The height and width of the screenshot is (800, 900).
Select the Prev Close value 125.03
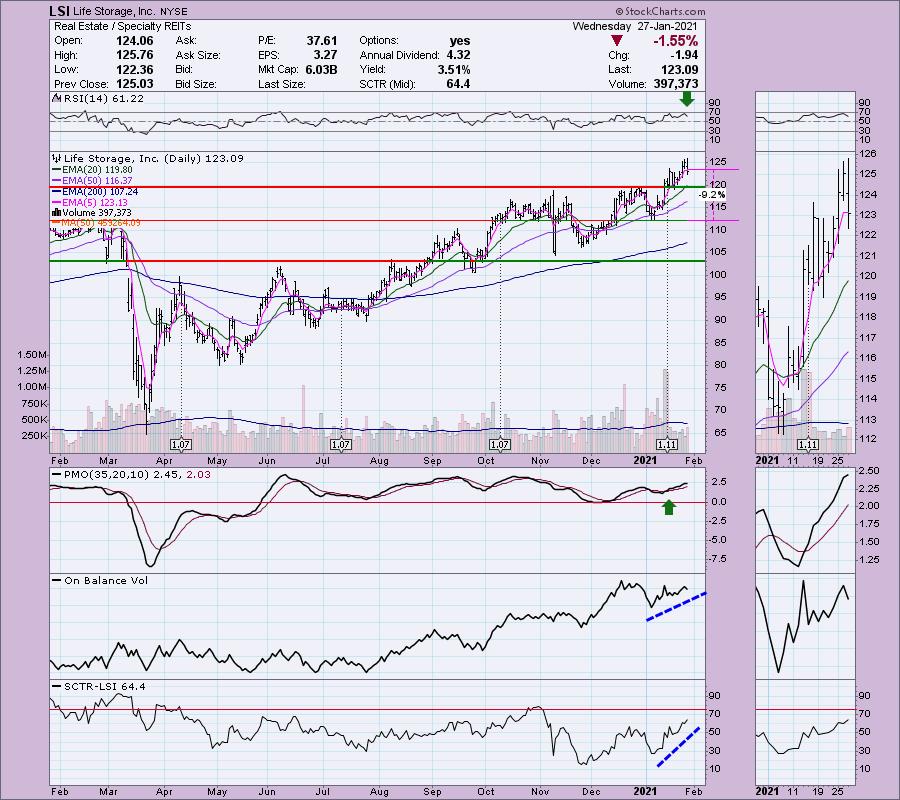(x=135, y=84)
